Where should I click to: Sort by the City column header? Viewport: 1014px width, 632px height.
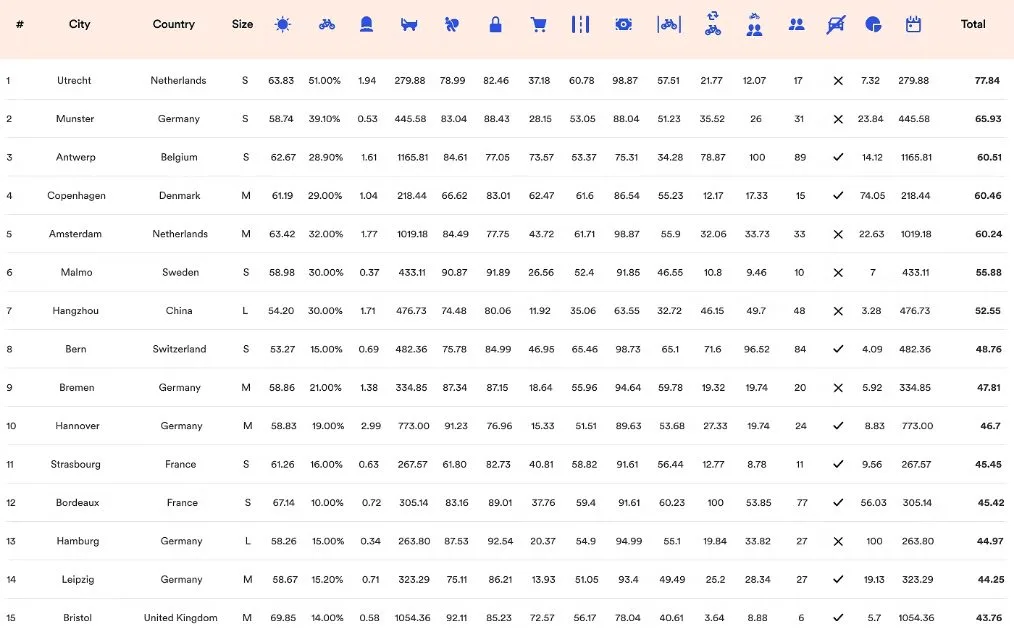[x=79, y=25]
